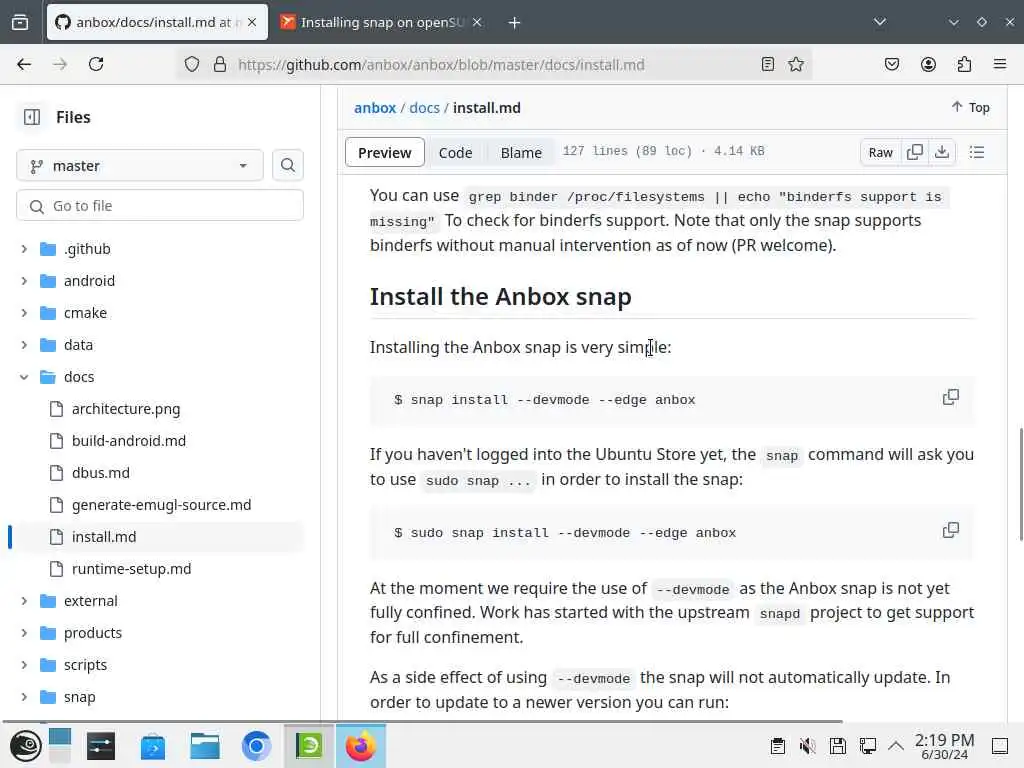The width and height of the screenshot is (1024, 768).
Task: Open generate-emugl-source.md file
Action: [161, 505]
